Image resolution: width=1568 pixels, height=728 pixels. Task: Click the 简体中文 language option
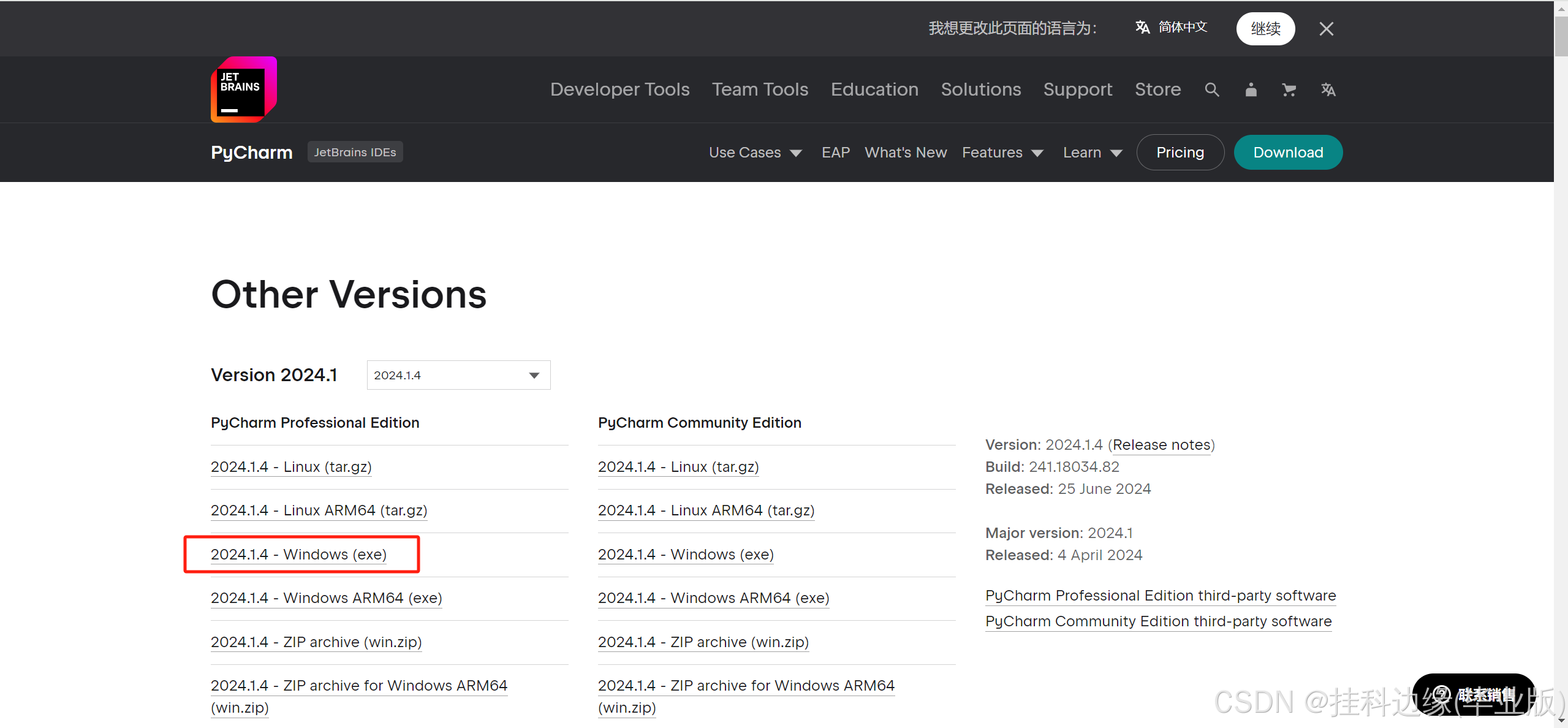click(x=1171, y=28)
